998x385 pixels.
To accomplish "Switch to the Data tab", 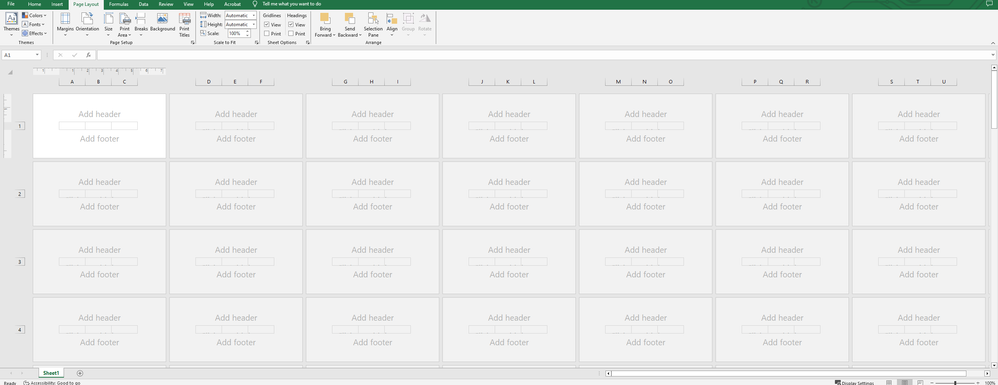I will (144, 4).
